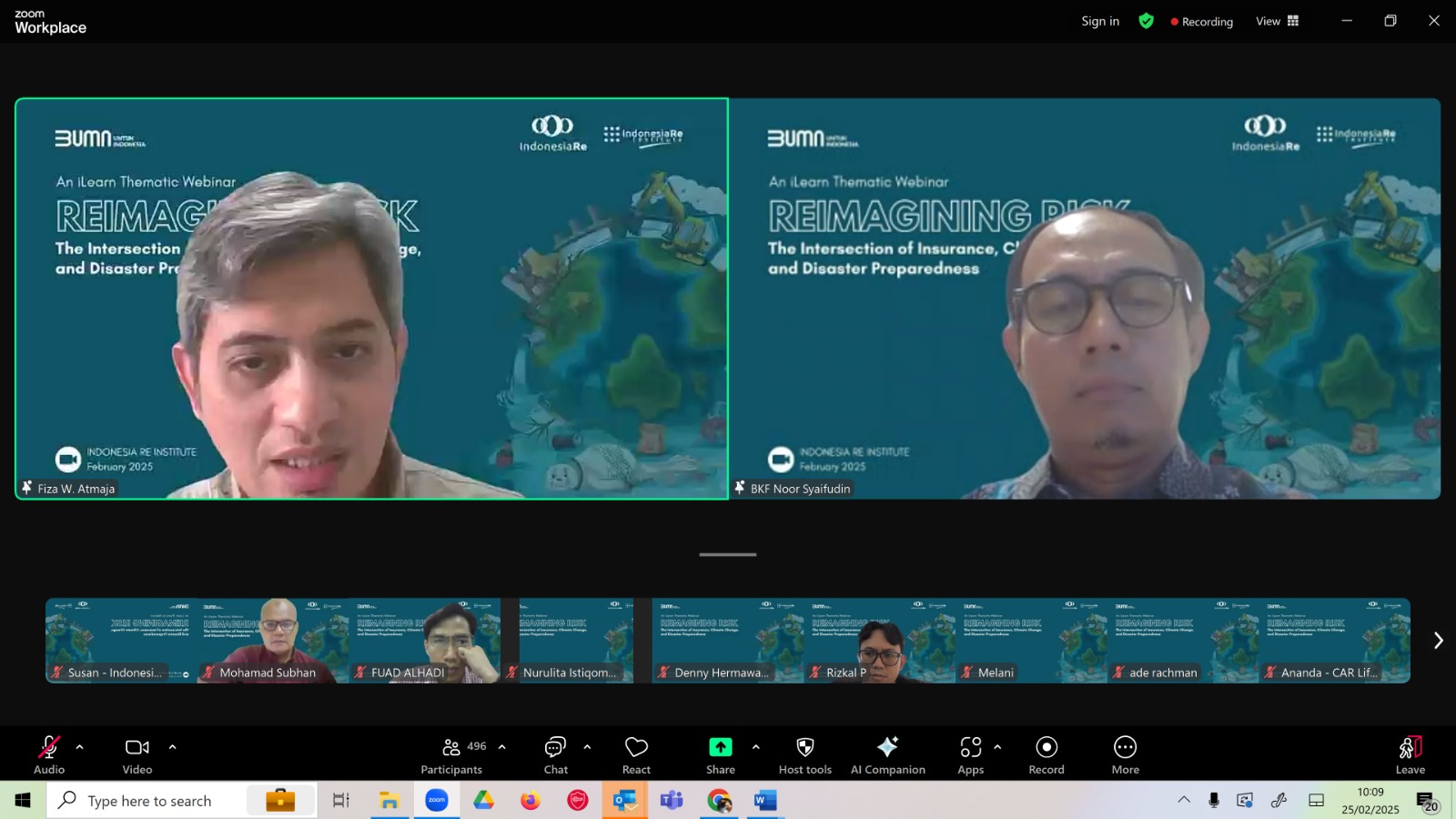1456x819 pixels.
Task: Start recording with the Record button
Action: (1046, 754)
